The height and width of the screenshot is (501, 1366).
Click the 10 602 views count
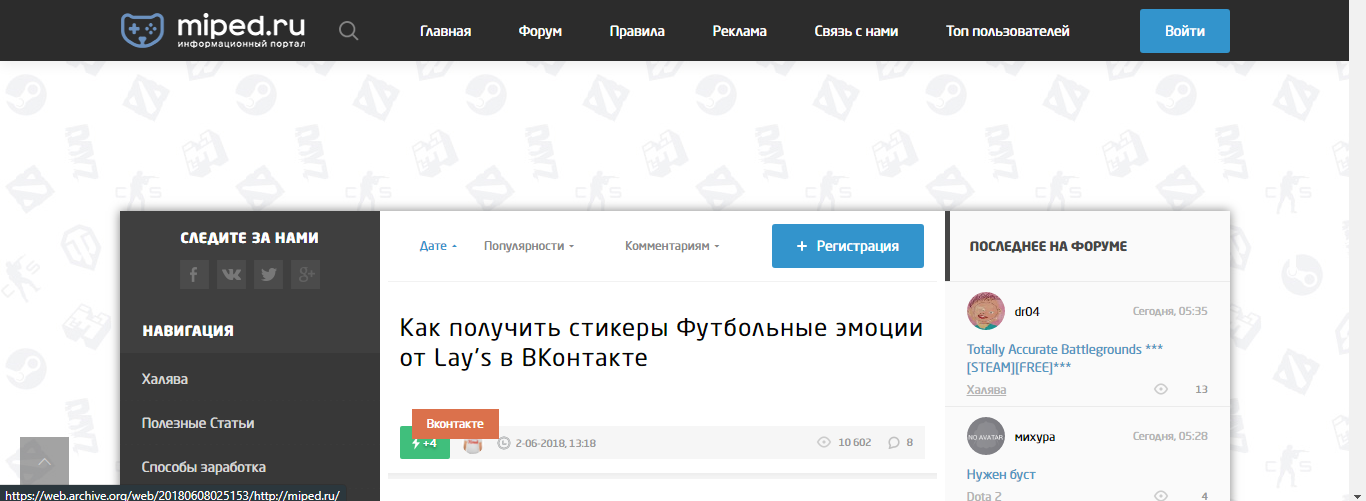(x=855, y=442)
